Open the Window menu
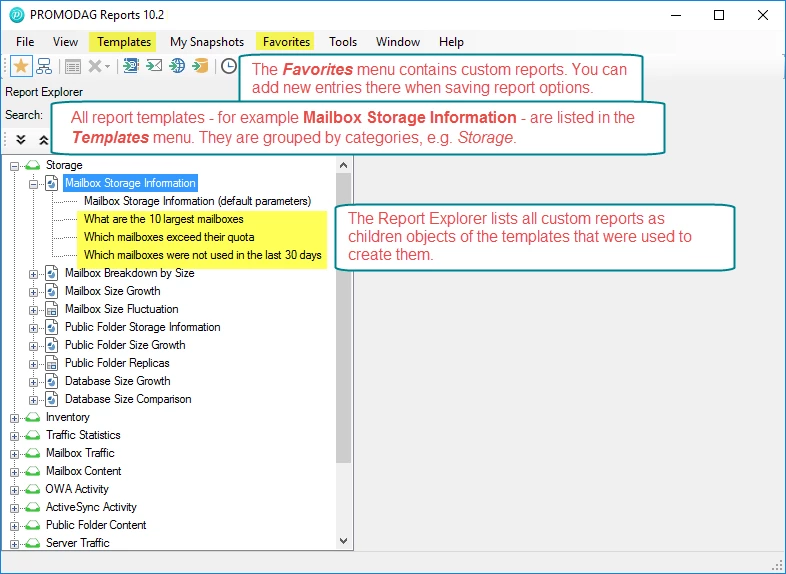Image resolution: width=786 pixels, height=574 pixels. coord(398,42)
